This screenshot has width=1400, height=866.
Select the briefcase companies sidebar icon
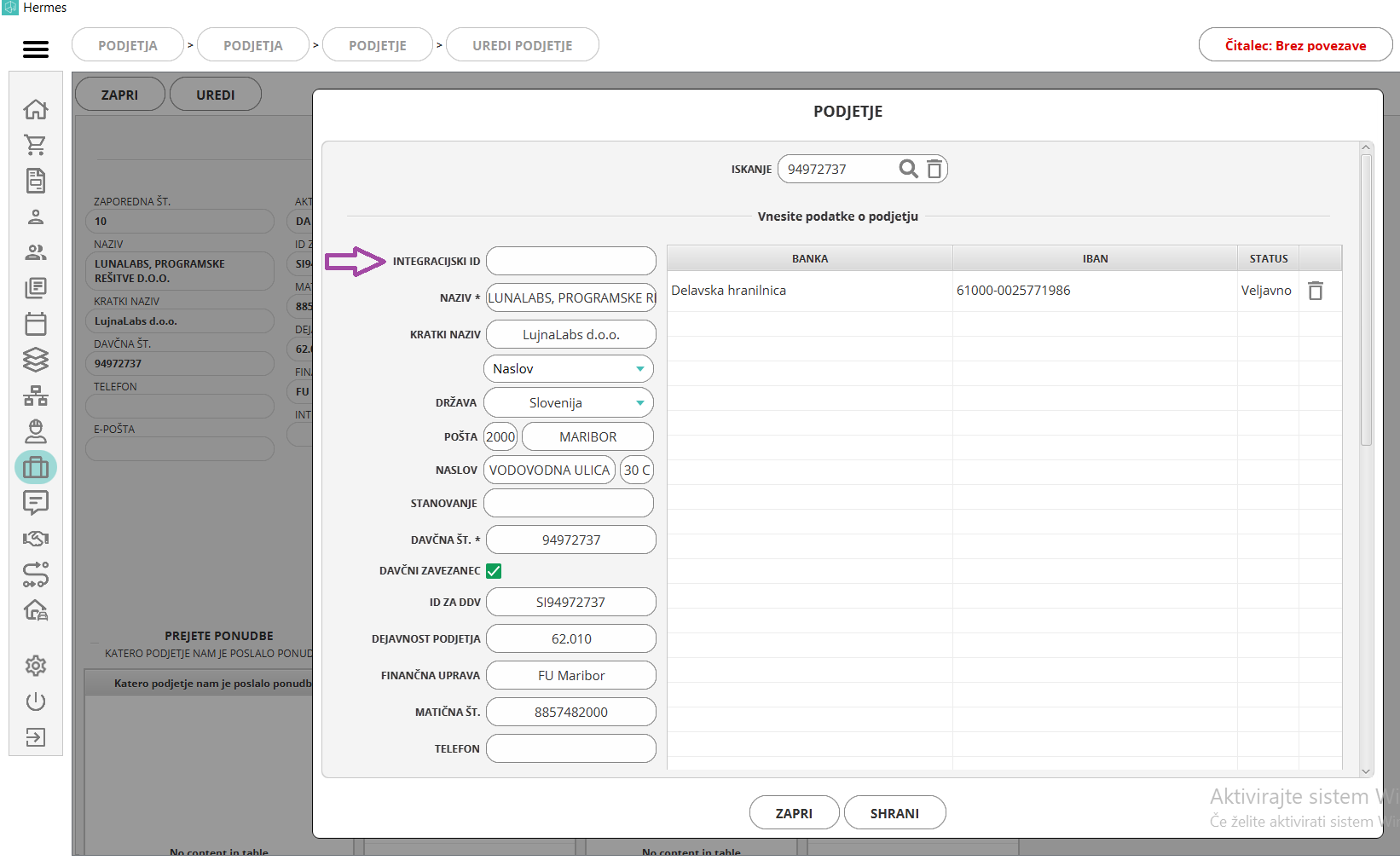[x=36, y=467]
